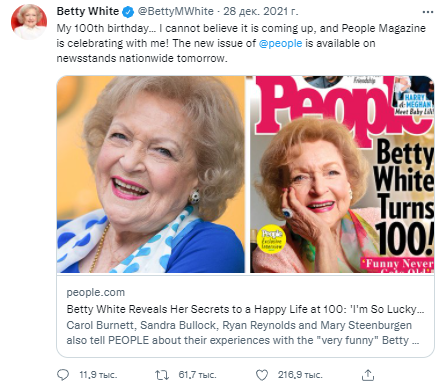View the left smiling portrait photo

[x=151, y=174]
